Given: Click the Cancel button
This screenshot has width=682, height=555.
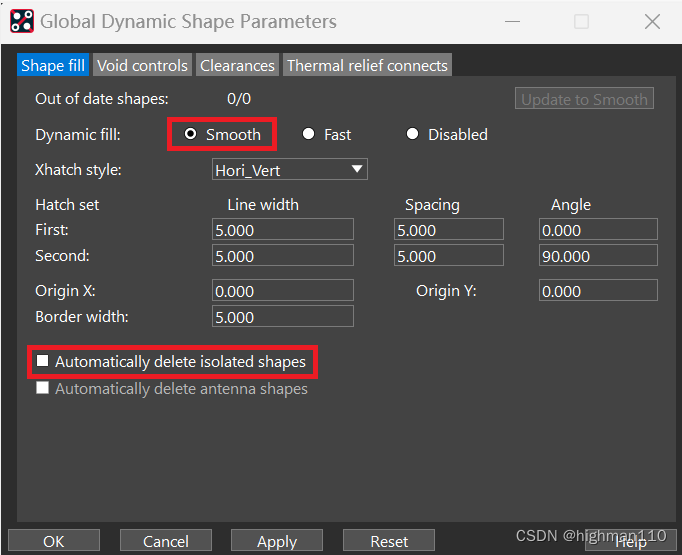Looking at the screenshot, I should 166,541.
